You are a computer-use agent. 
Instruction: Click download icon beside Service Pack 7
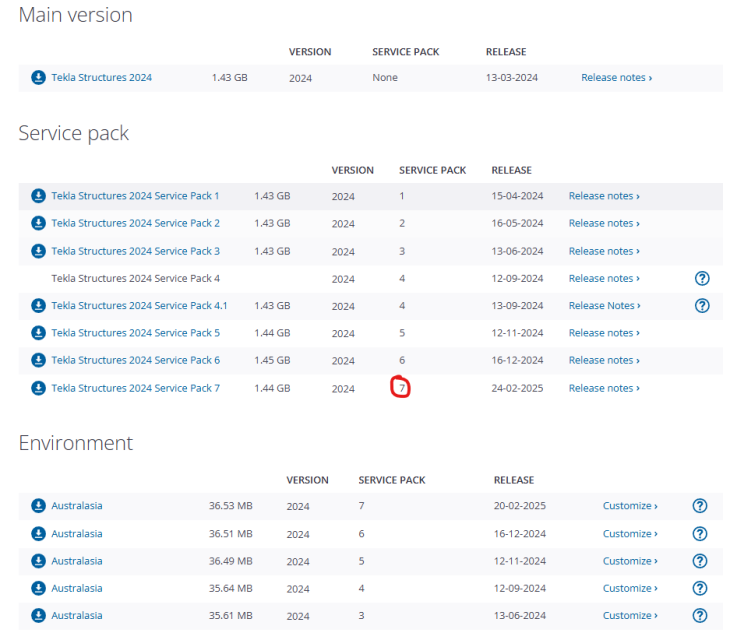coord(38,388)
